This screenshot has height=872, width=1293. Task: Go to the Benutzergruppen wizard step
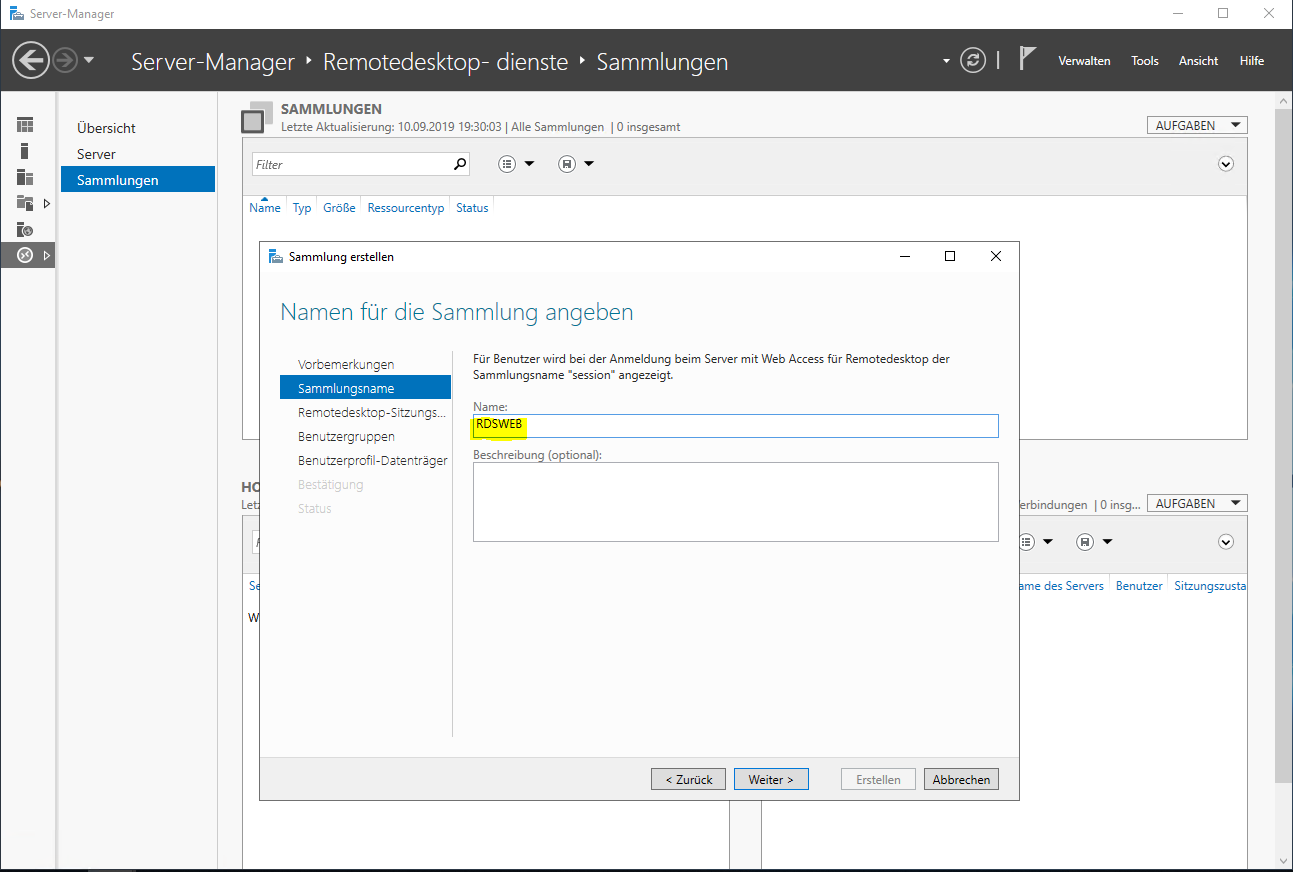click(346, 436)
